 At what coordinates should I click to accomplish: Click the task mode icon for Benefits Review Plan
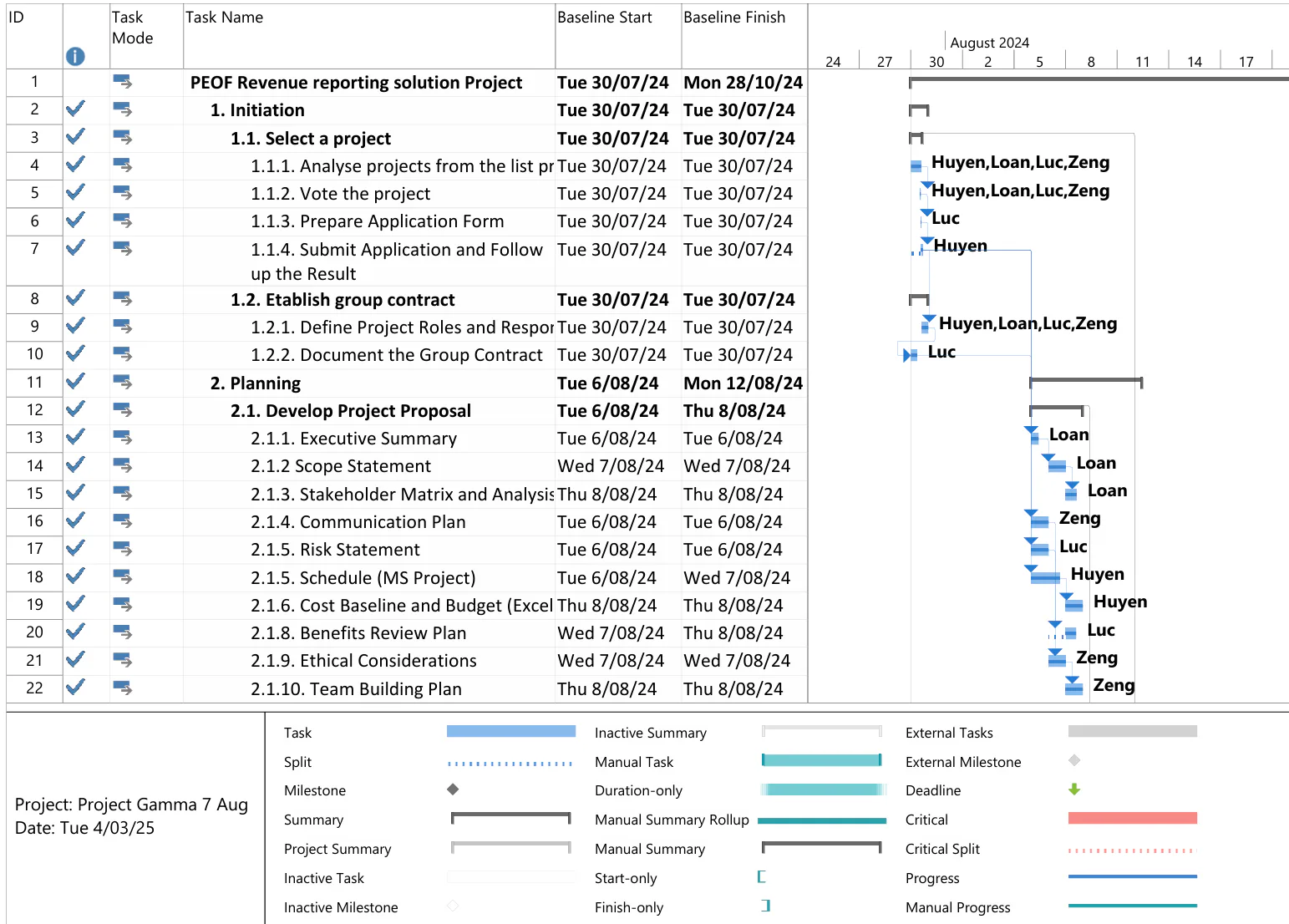coord(123,632)
